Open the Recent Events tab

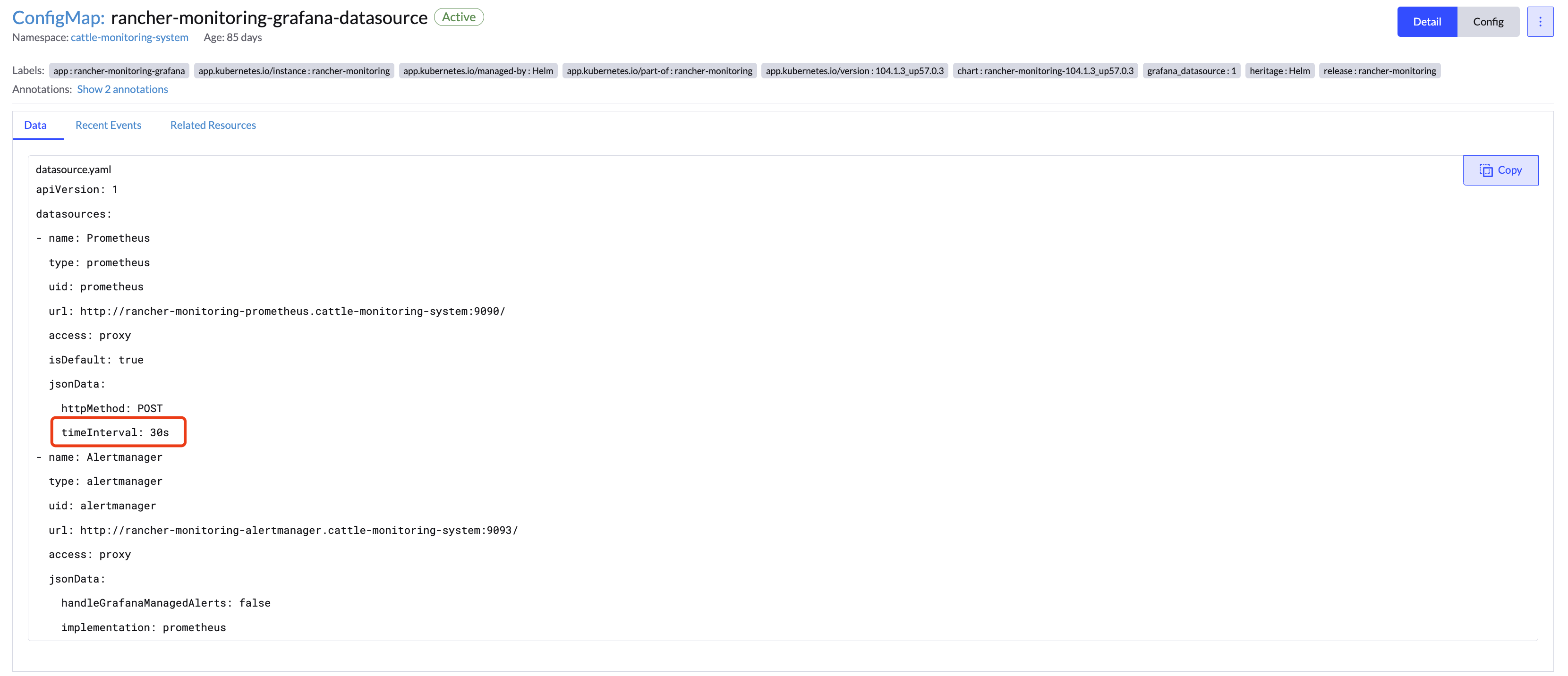[x=108, y=126]
